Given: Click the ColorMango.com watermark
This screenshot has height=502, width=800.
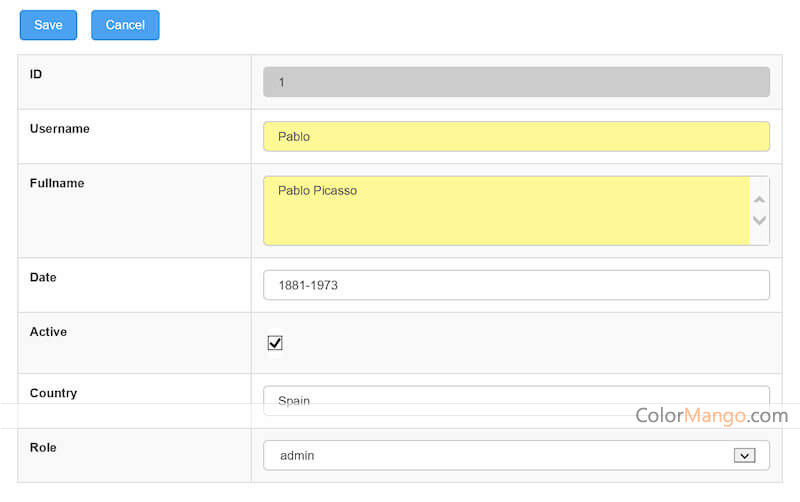Looking at the screenshot, I should point(711,415).
